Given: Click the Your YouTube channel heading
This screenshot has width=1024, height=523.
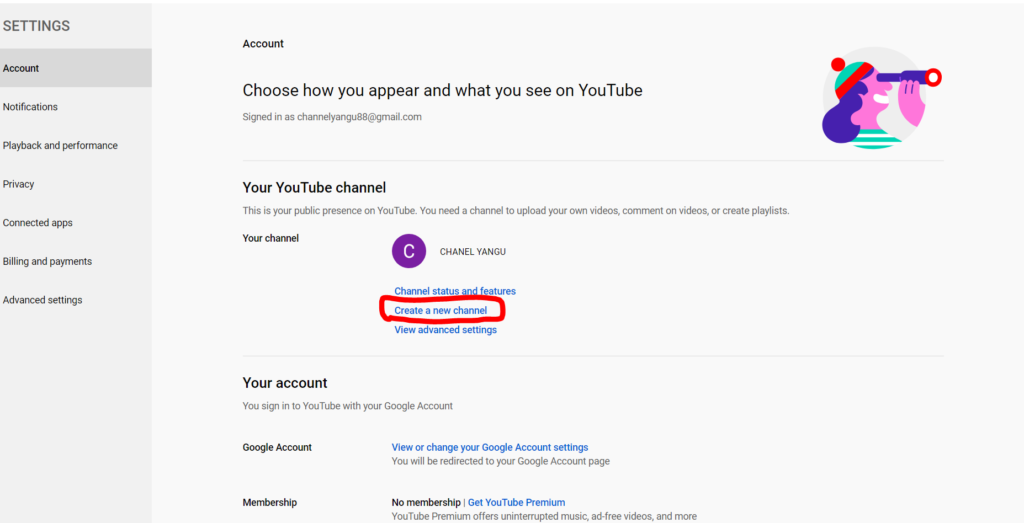Looking at the screenshot, I should pyautogui.click(x=314, y=187).
